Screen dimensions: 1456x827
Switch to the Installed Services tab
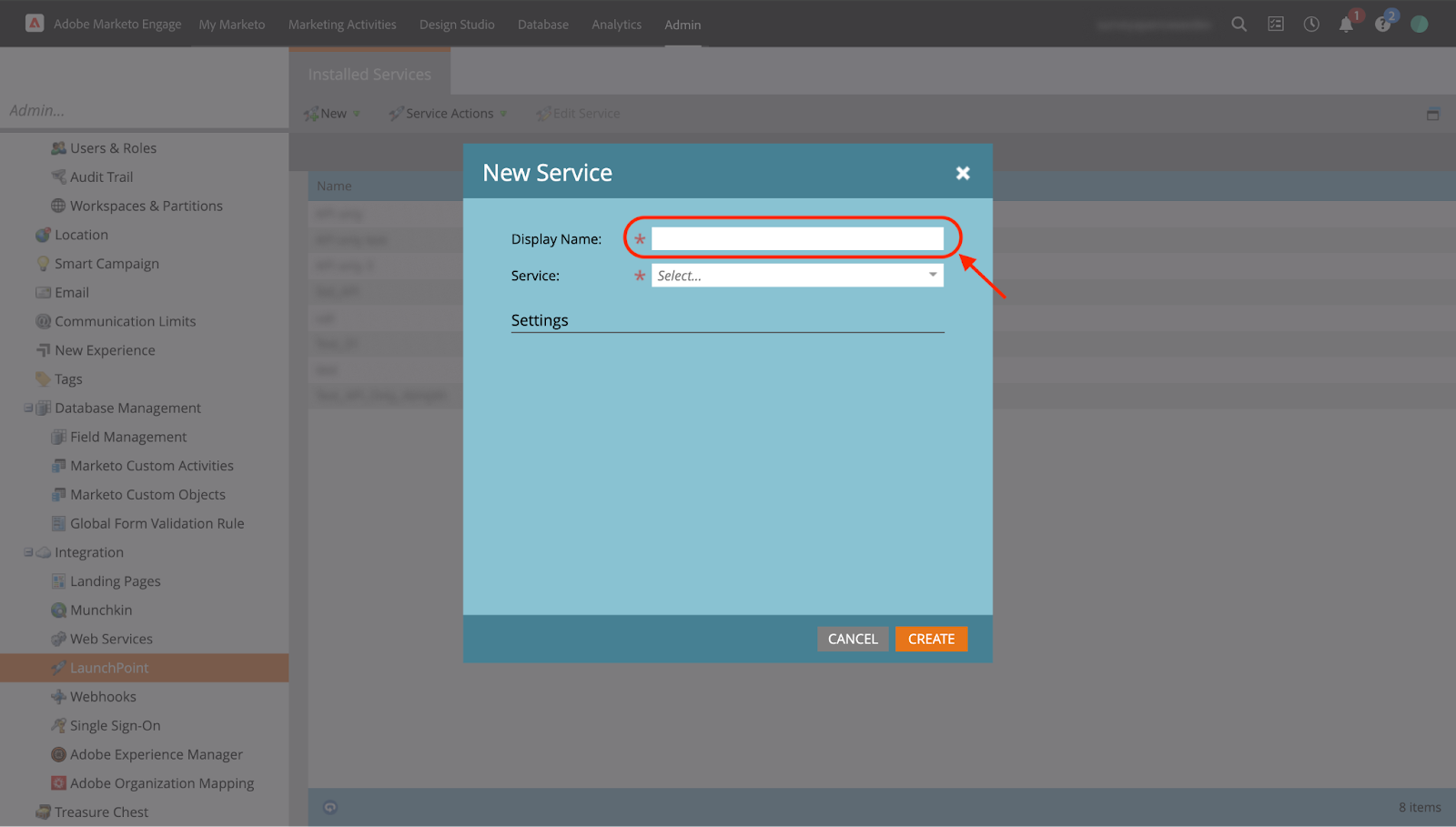point(369,75)
